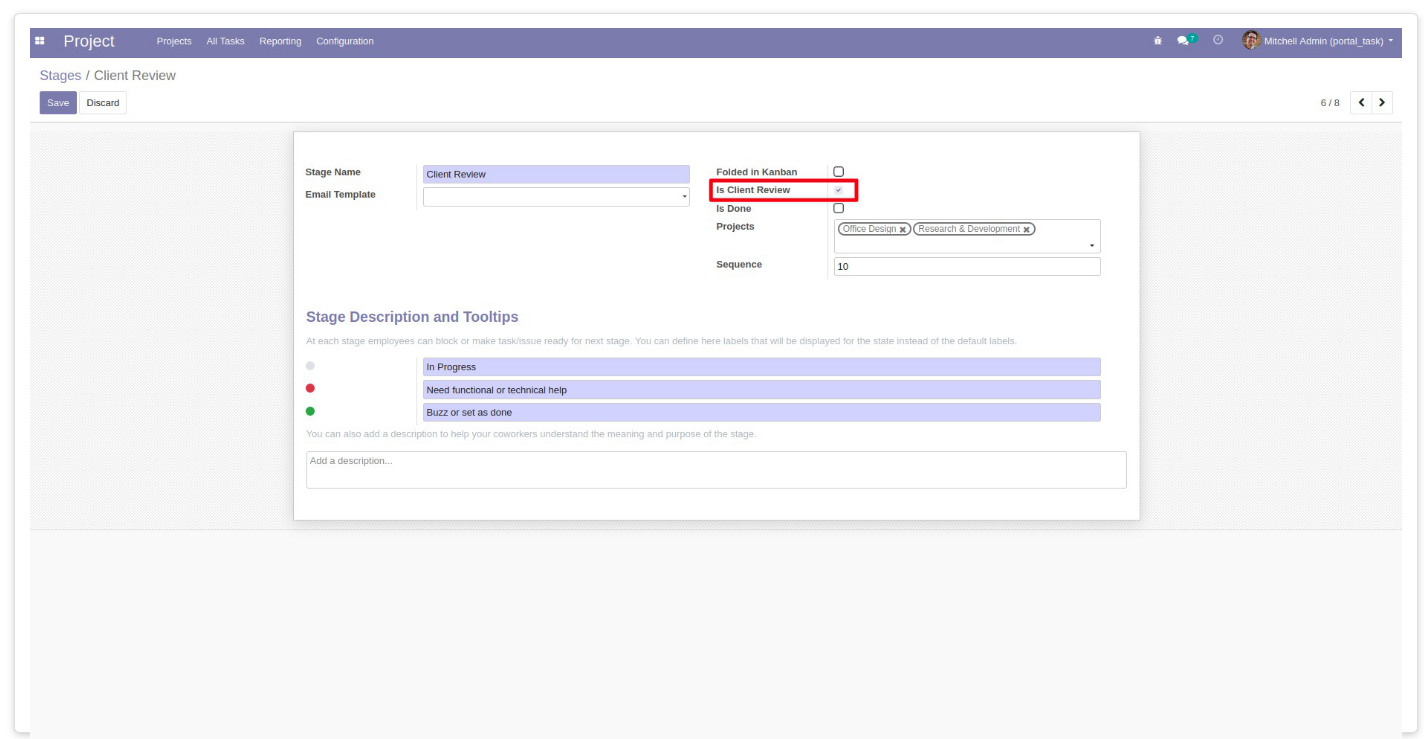This screenshot has width=1424, height=739.
Task: Click the Project app title
Action: [x=89, y=41]
